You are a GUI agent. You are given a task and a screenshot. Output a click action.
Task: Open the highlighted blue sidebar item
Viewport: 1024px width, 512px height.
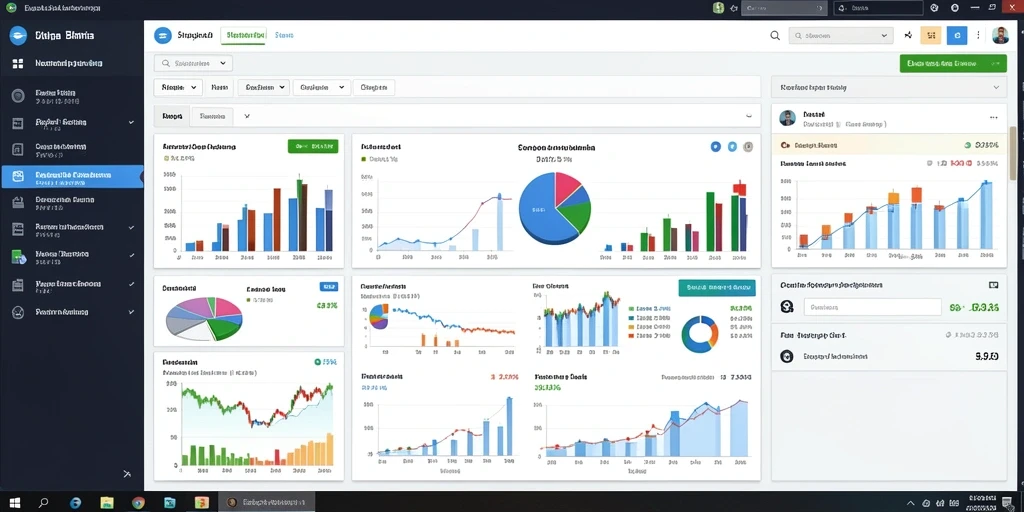point(72,177)
